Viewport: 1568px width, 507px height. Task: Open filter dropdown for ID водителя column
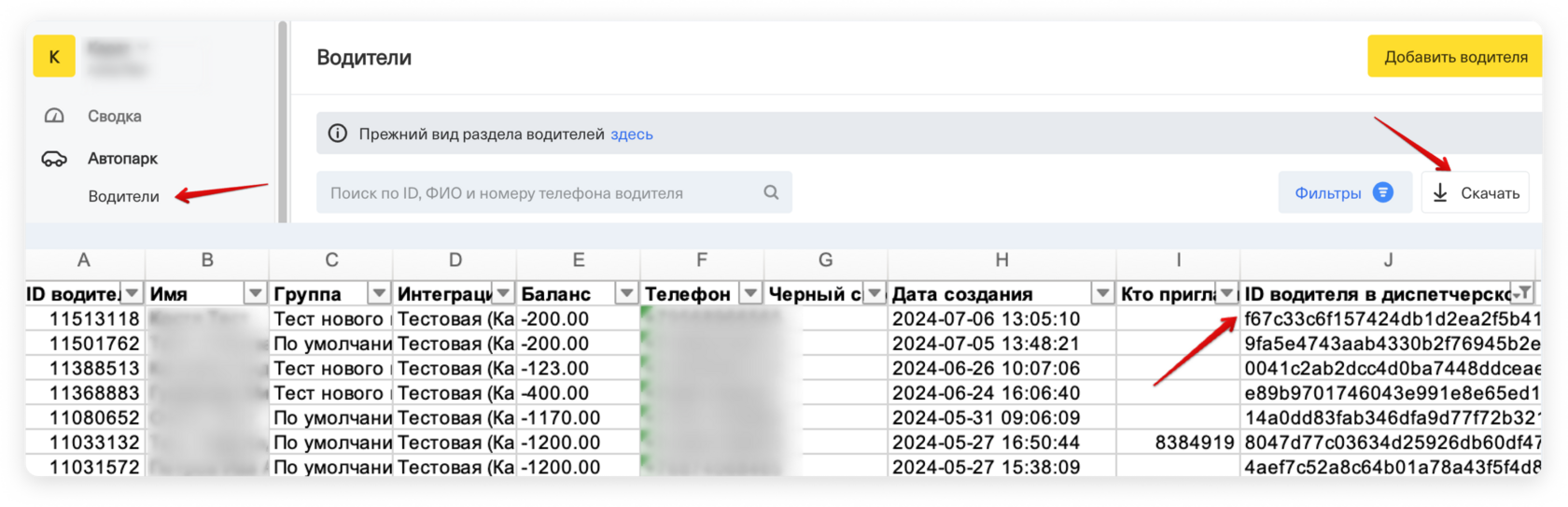coord(133,294)
